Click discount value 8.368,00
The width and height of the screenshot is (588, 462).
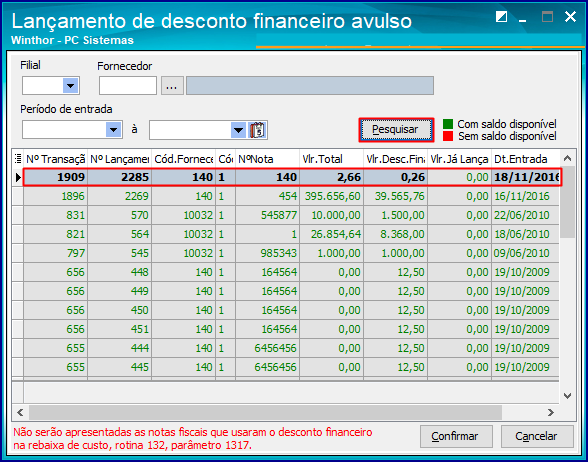pyautogui.click(x=396, y=234)
